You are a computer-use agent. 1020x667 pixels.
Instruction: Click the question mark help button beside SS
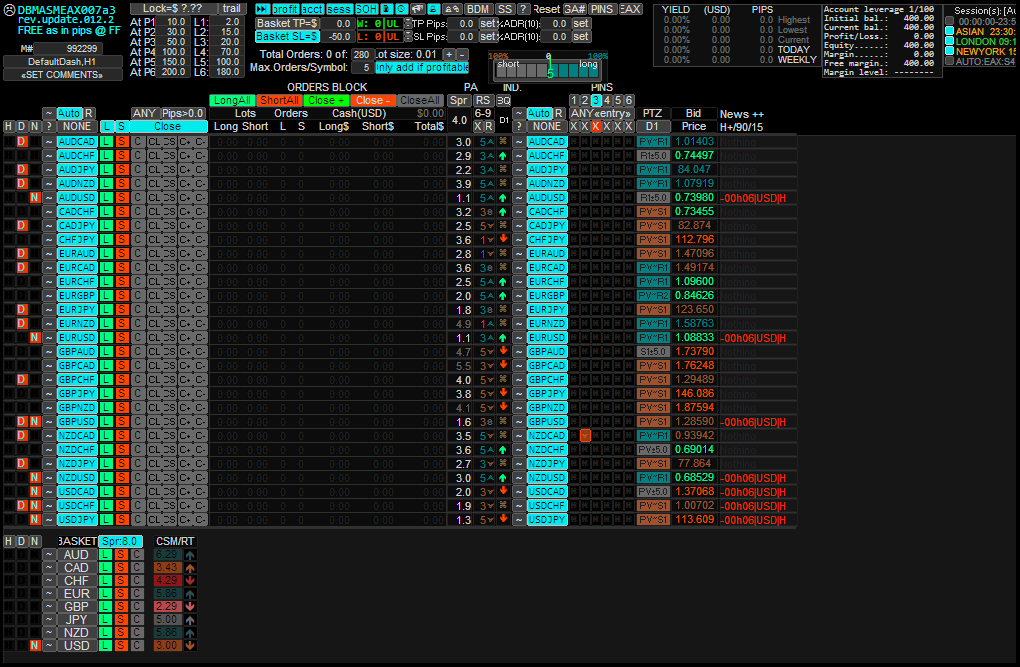pyautogui.click(x=524, y=9)
